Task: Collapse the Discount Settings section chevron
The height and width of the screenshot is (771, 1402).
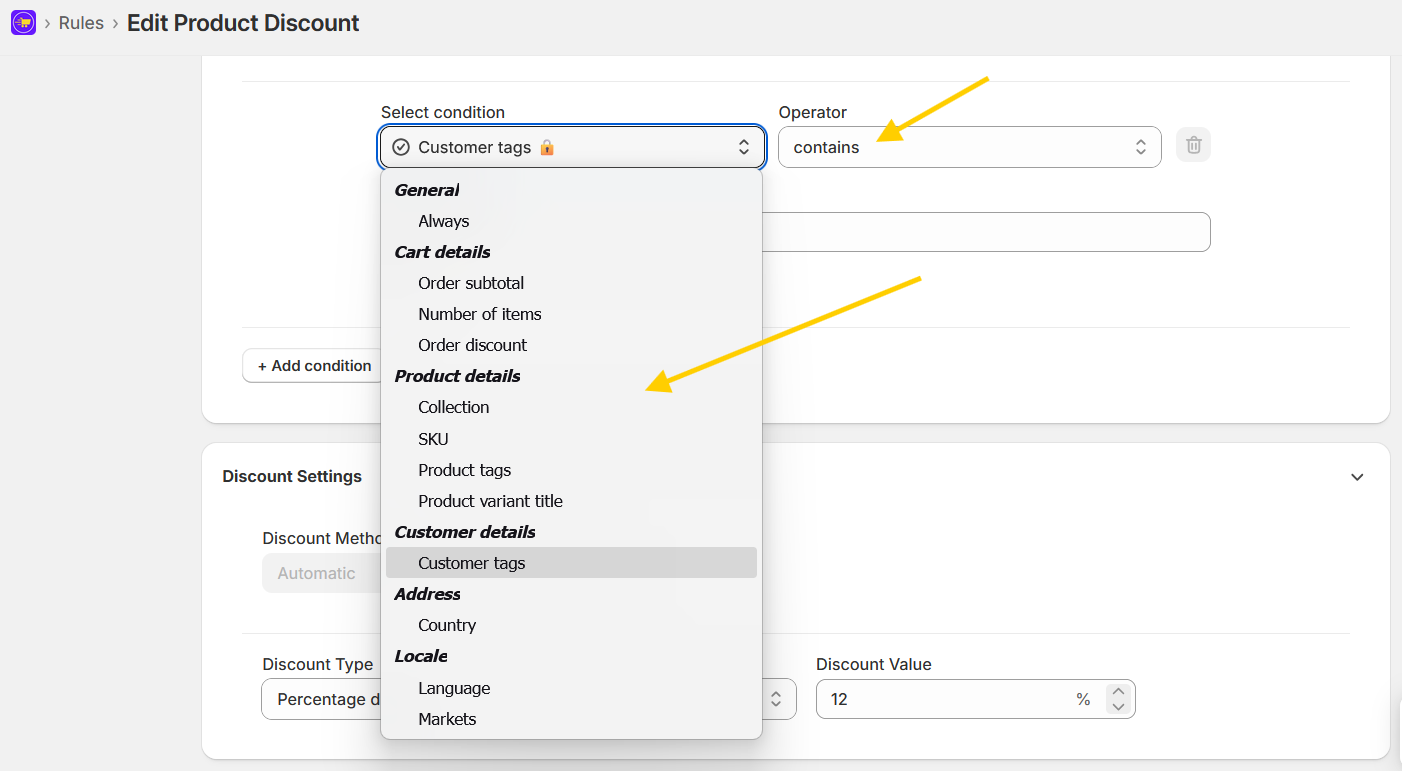Action: point(1356,477)
